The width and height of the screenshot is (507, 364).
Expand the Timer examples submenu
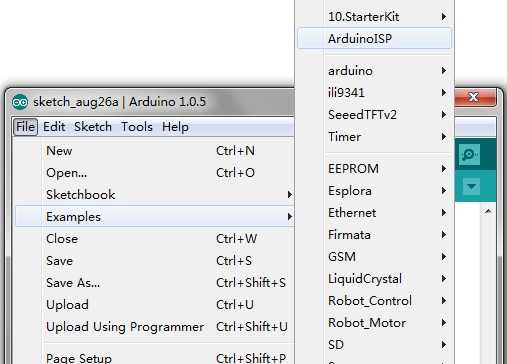374,137
